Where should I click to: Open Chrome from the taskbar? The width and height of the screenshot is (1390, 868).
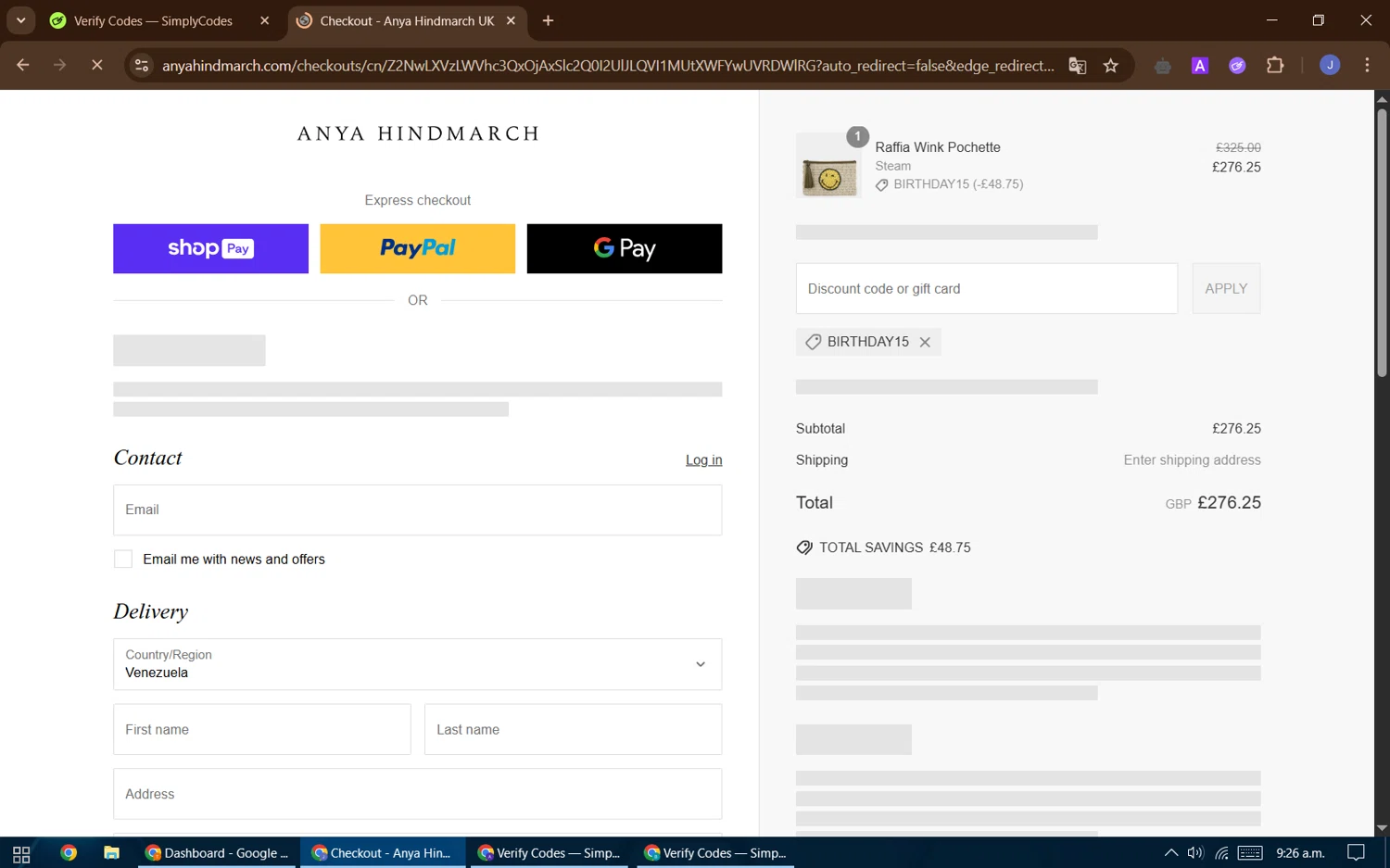[69, 853]
